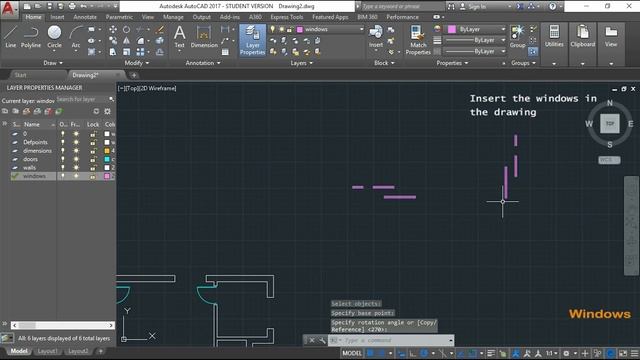Toggle freeze sun icon for Defpoints layer
The height and width of the screenshot is (360, 640).
(76, 142)
